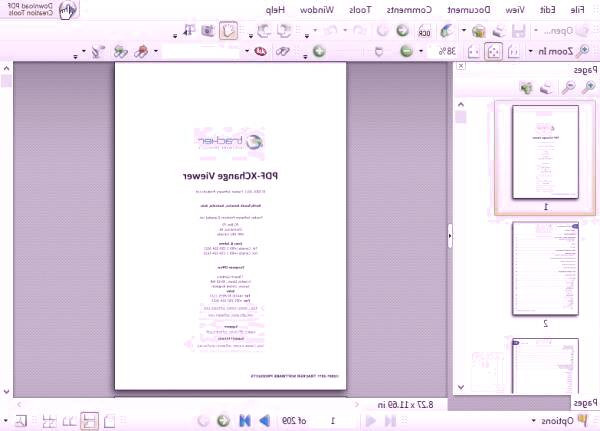Activate the Hand tool
600x431 pixels.
[x=228, y=31]
